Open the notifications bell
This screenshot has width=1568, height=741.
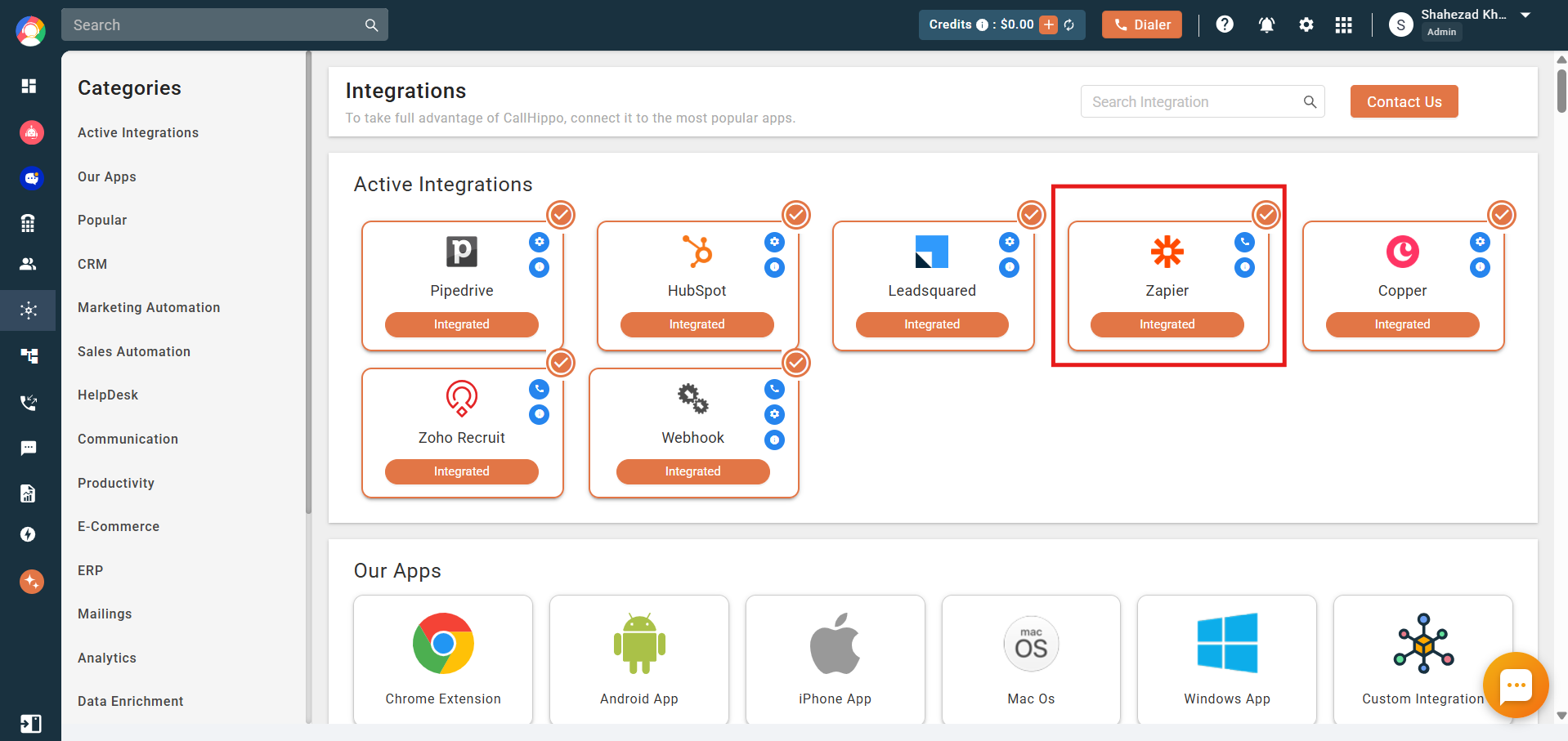point(1266,25)
